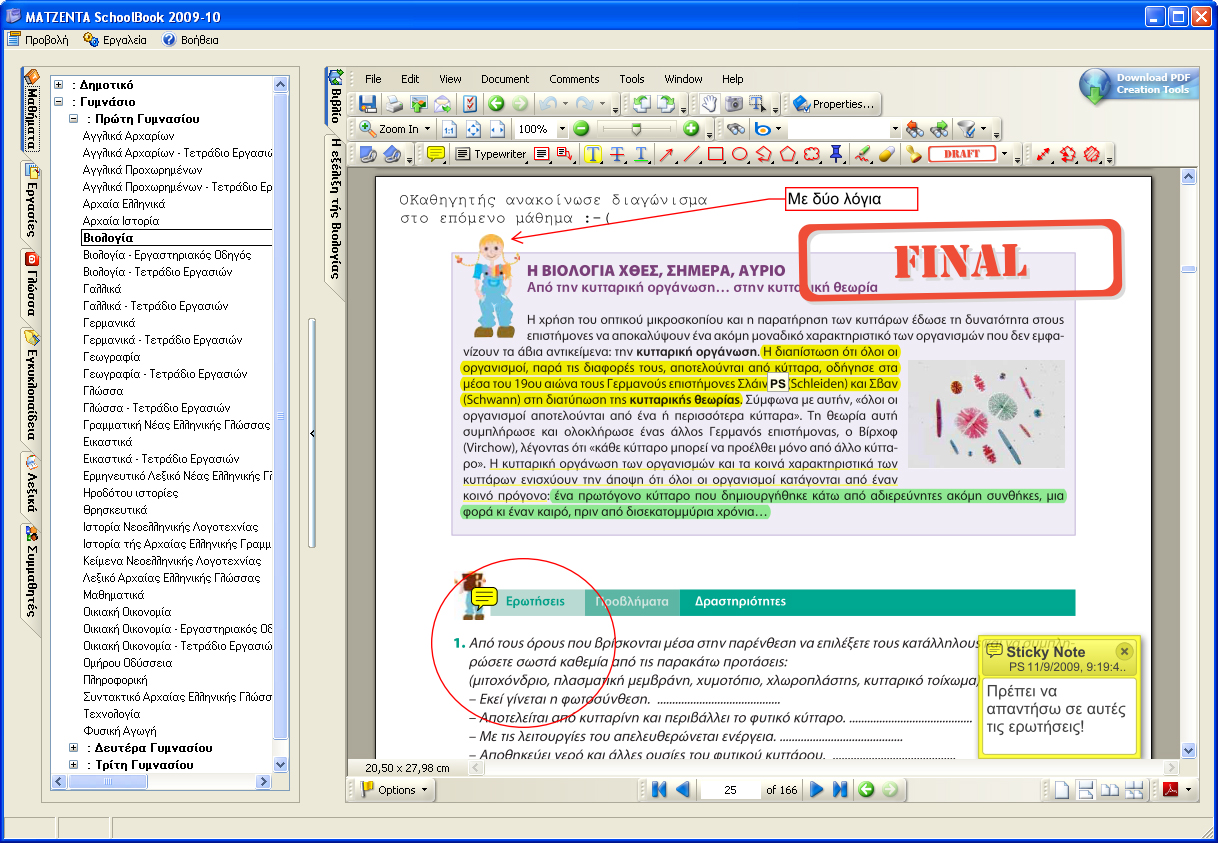Expand the Δημοτικό tree node
The image size is (1218, 843).
coord(59,85)
